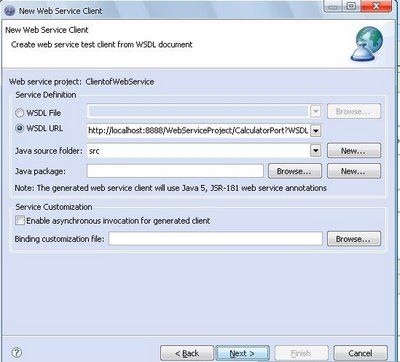Click 'Create web service test client' description text
Viewport: 400px width, 362px height.
tap(102, 44)
